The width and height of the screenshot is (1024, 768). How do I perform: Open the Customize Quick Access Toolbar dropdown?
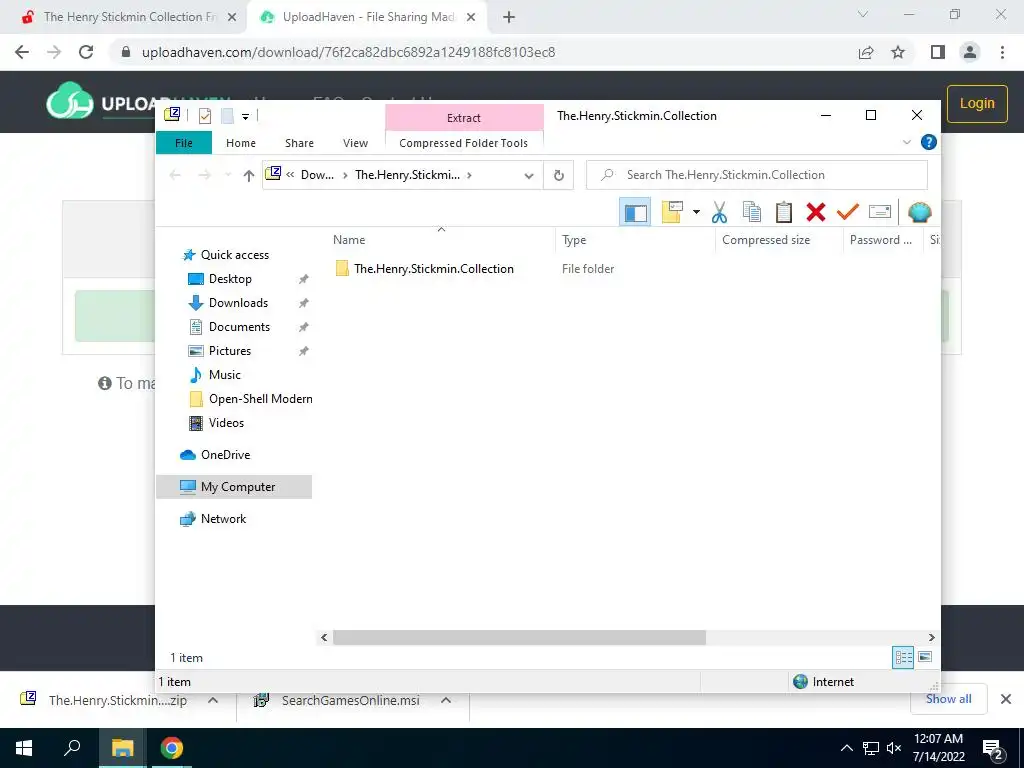click(246, 117)
